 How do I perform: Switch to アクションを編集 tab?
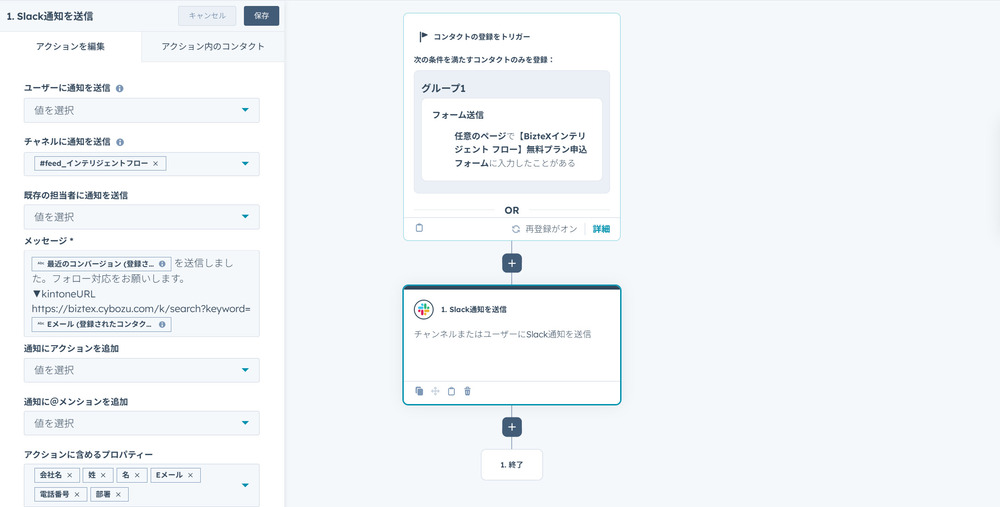[x=70, y=47]
